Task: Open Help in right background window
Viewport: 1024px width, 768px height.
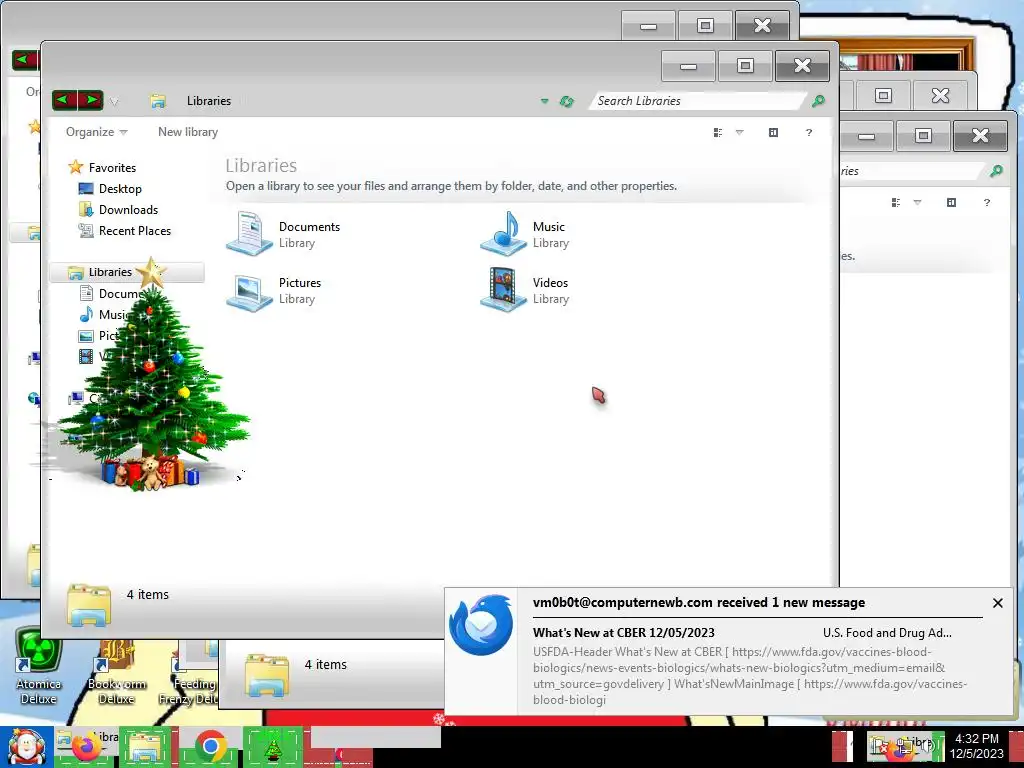Action: [x=987, y=202]
